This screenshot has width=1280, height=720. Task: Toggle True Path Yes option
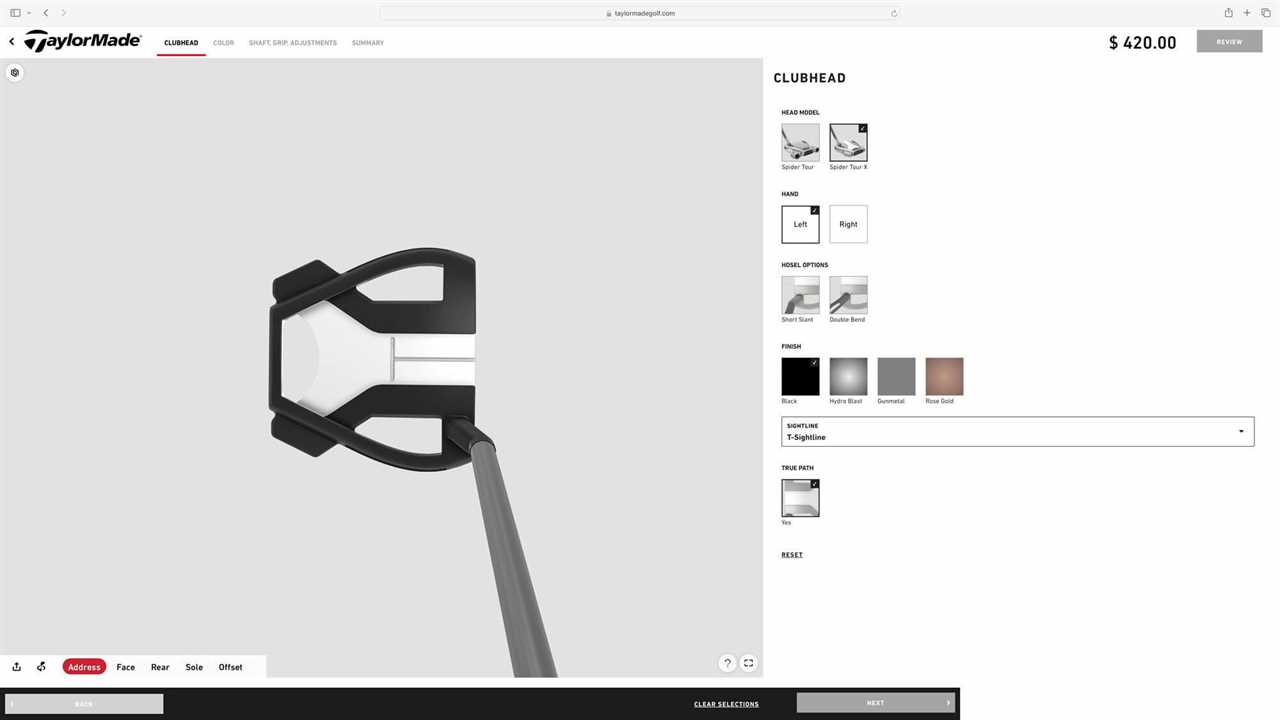[x=800, y=498]
